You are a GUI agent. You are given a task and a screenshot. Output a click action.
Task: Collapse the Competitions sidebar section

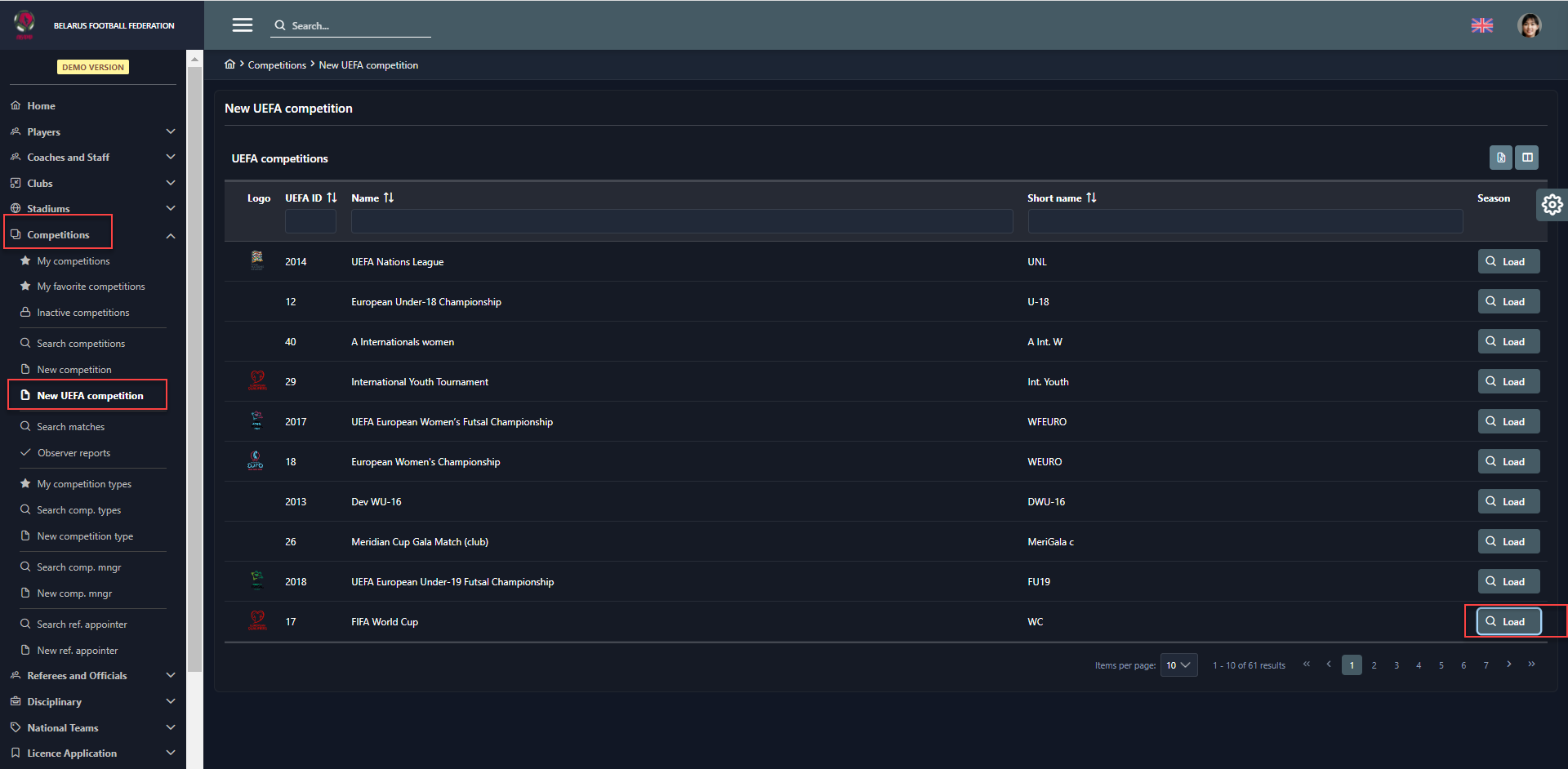click(x=170, y=235)
